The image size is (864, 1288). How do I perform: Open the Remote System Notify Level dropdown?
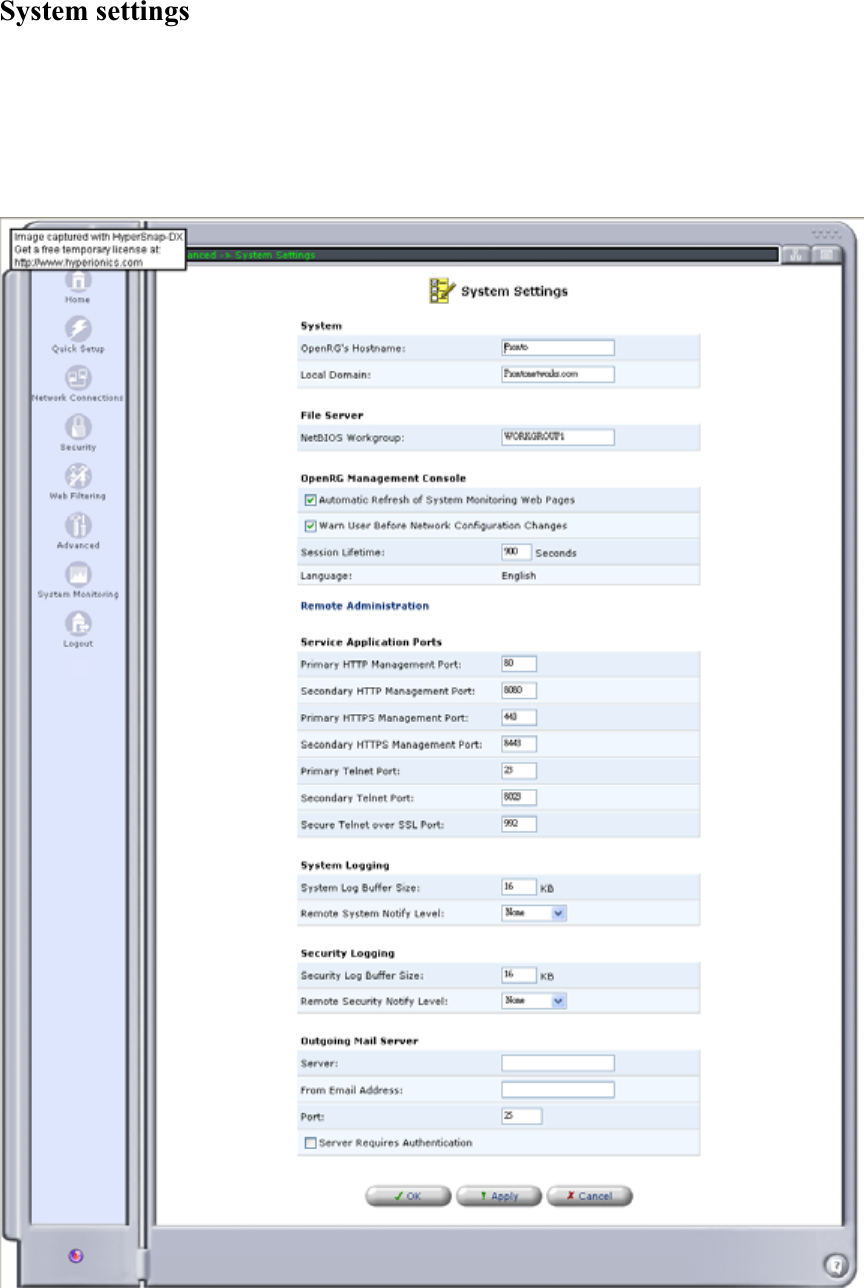(560, 912)
